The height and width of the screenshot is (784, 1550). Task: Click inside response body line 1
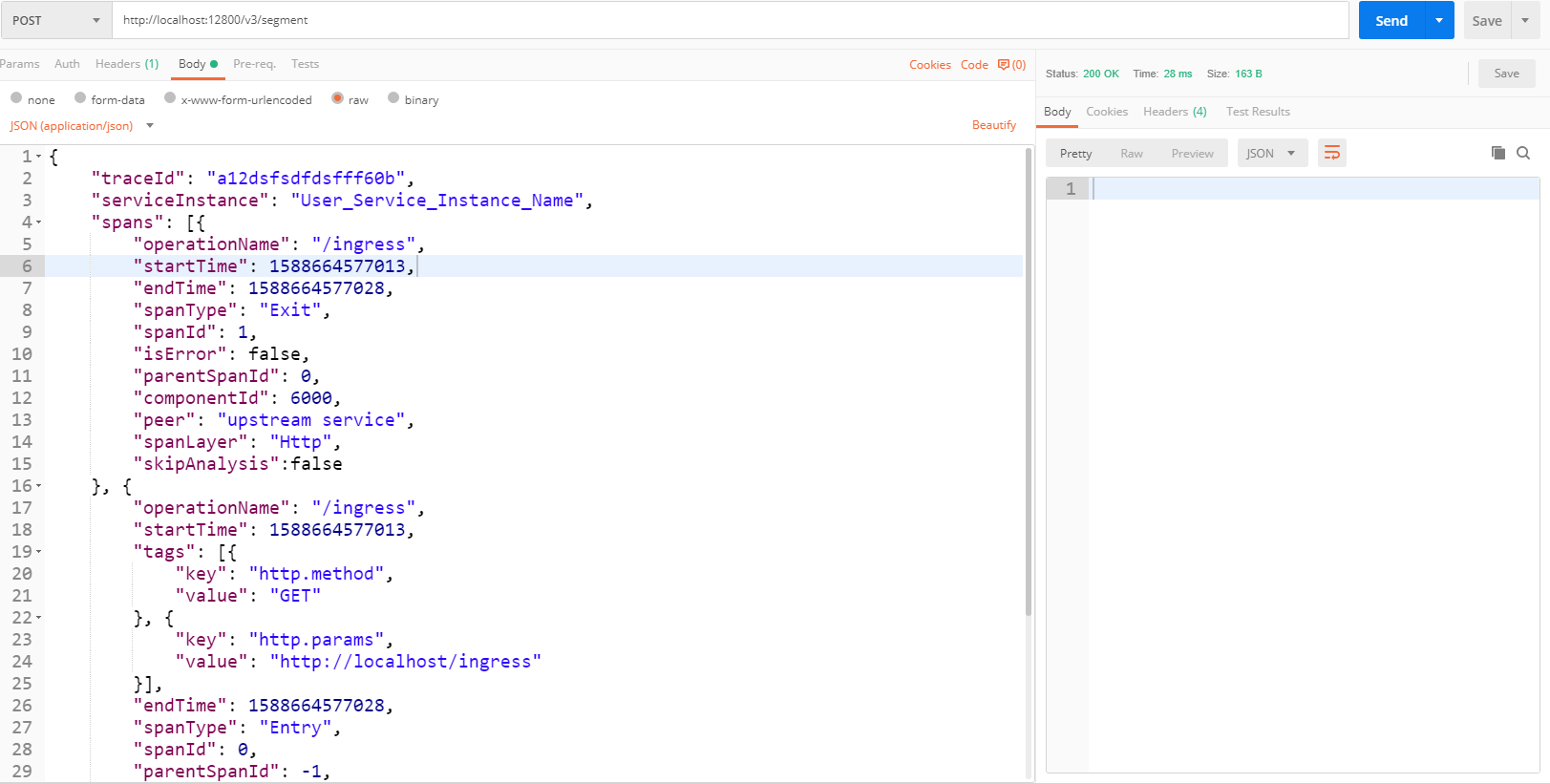click(1315, 189)
